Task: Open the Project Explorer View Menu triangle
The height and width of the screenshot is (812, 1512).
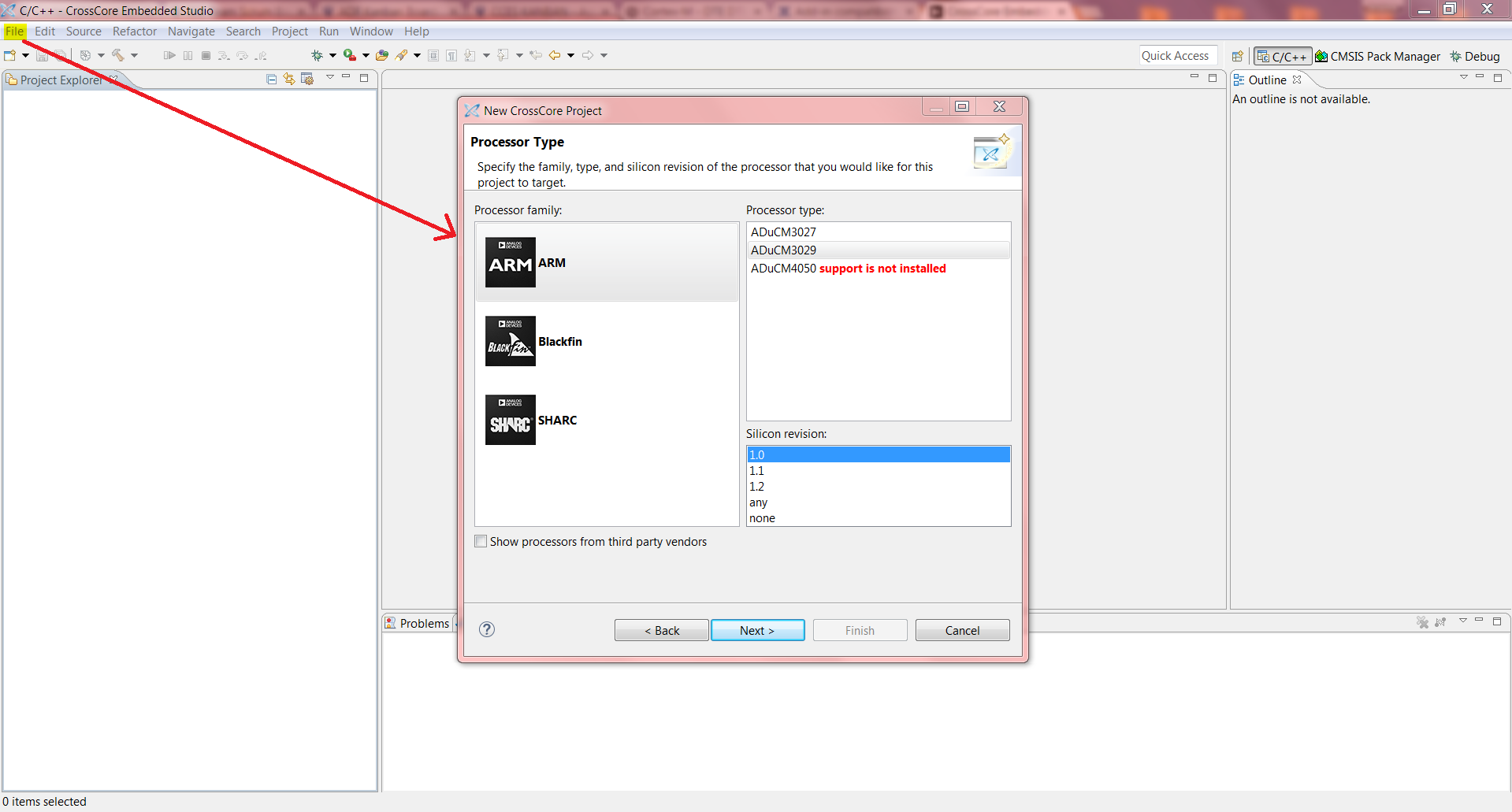Action: click(330, 77)
